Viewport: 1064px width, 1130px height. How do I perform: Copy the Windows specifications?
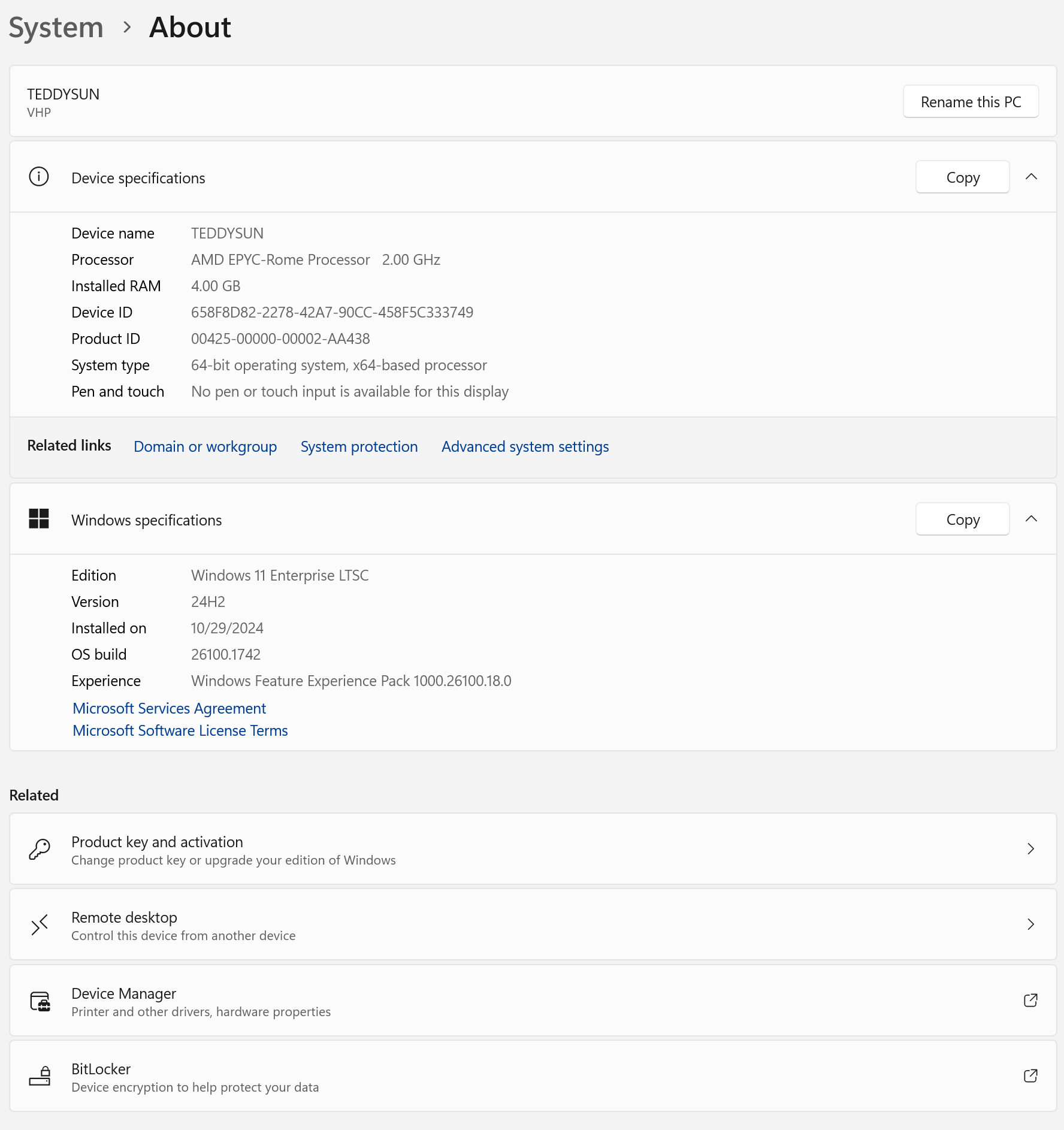point(963,519)
